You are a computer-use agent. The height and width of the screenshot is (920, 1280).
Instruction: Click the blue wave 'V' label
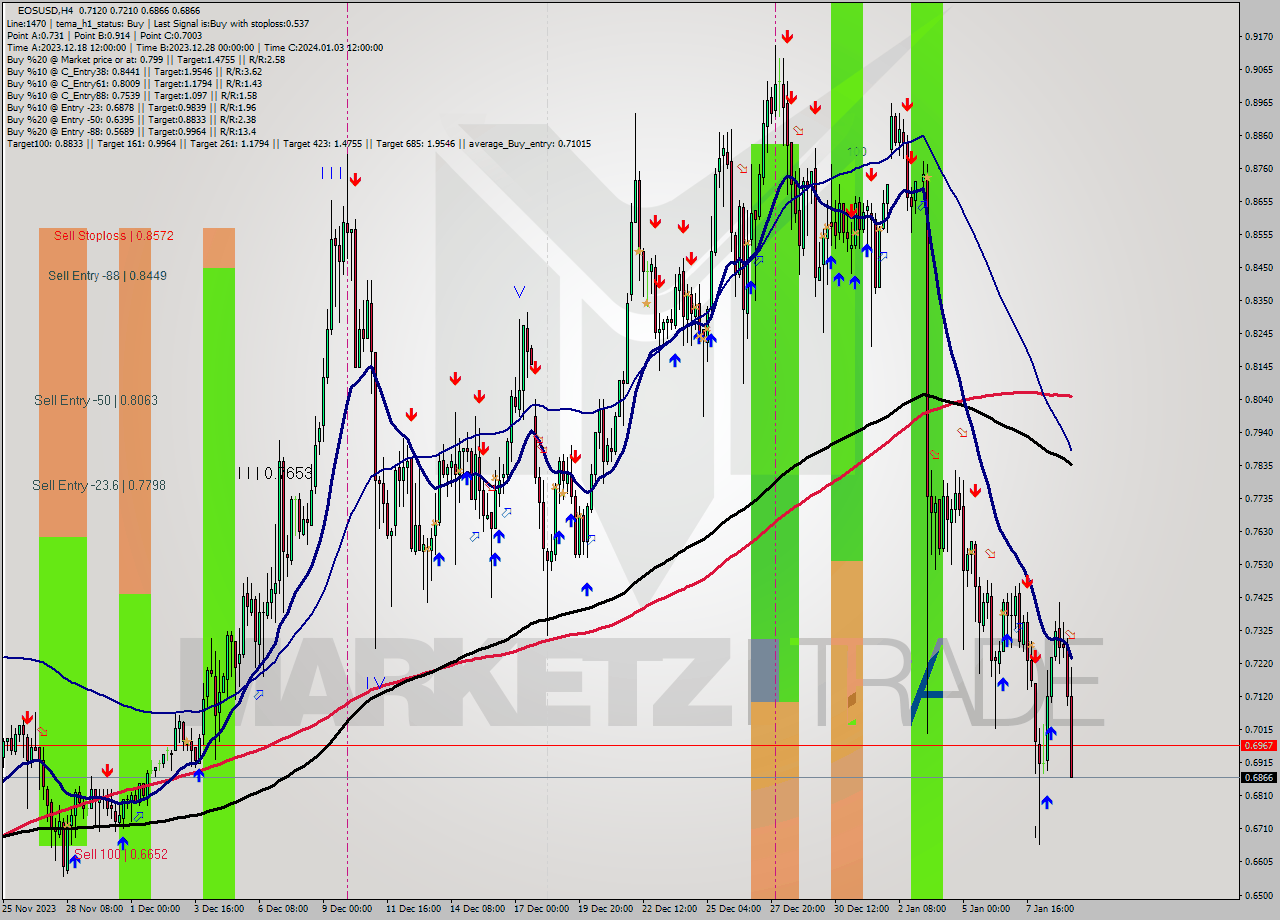[519, 292]
